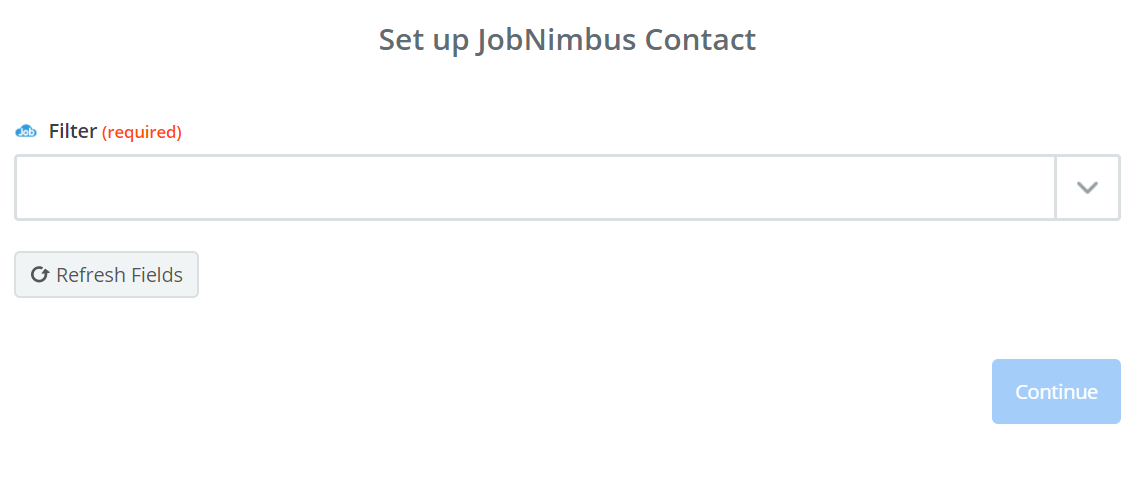Show filter choices via the down arrow
The image size is (1133, 484).
point(1087,187)
